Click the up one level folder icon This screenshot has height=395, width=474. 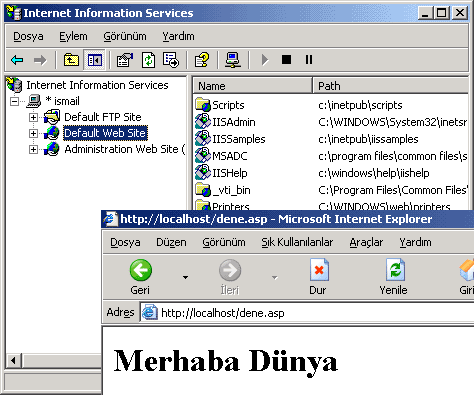pos(71,60)
